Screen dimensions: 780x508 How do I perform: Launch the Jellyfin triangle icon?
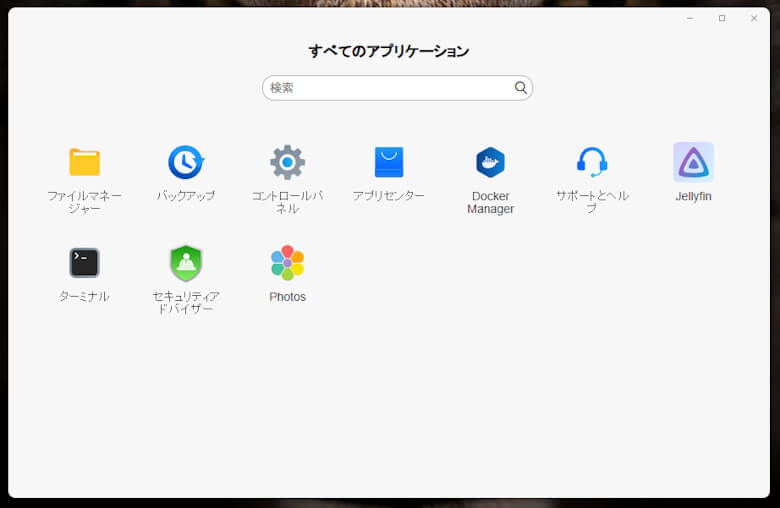[693, 162]
